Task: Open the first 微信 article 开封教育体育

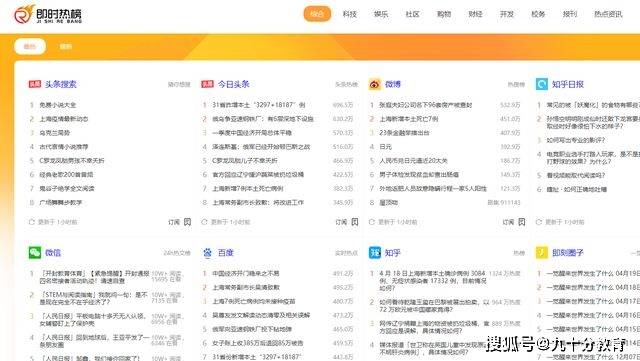Action: pos(94,277)
